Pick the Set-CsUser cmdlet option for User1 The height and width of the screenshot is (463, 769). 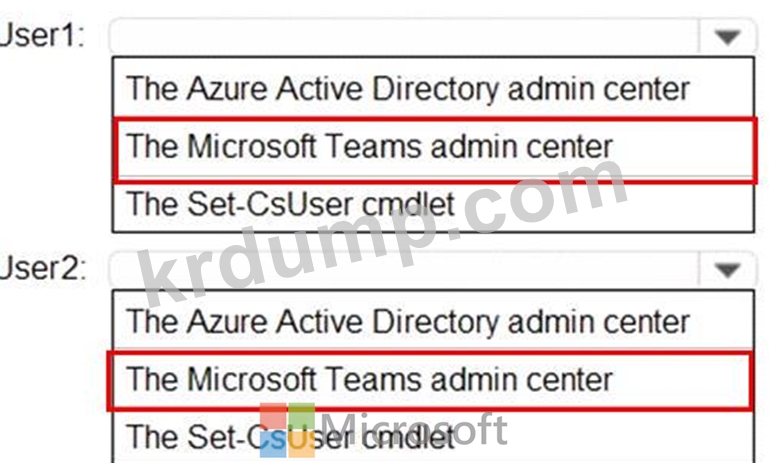[x=290, y=204]
